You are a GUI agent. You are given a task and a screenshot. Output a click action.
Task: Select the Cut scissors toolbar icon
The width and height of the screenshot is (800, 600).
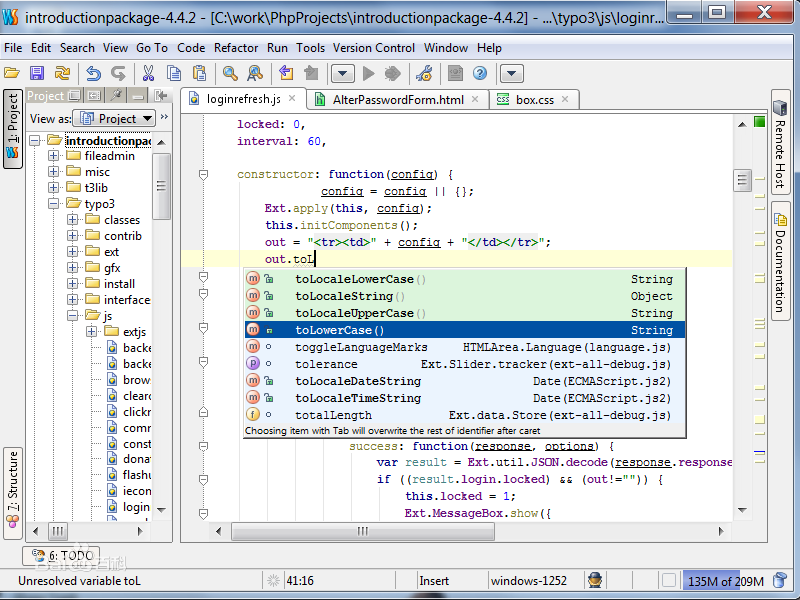tap(148, 73)
